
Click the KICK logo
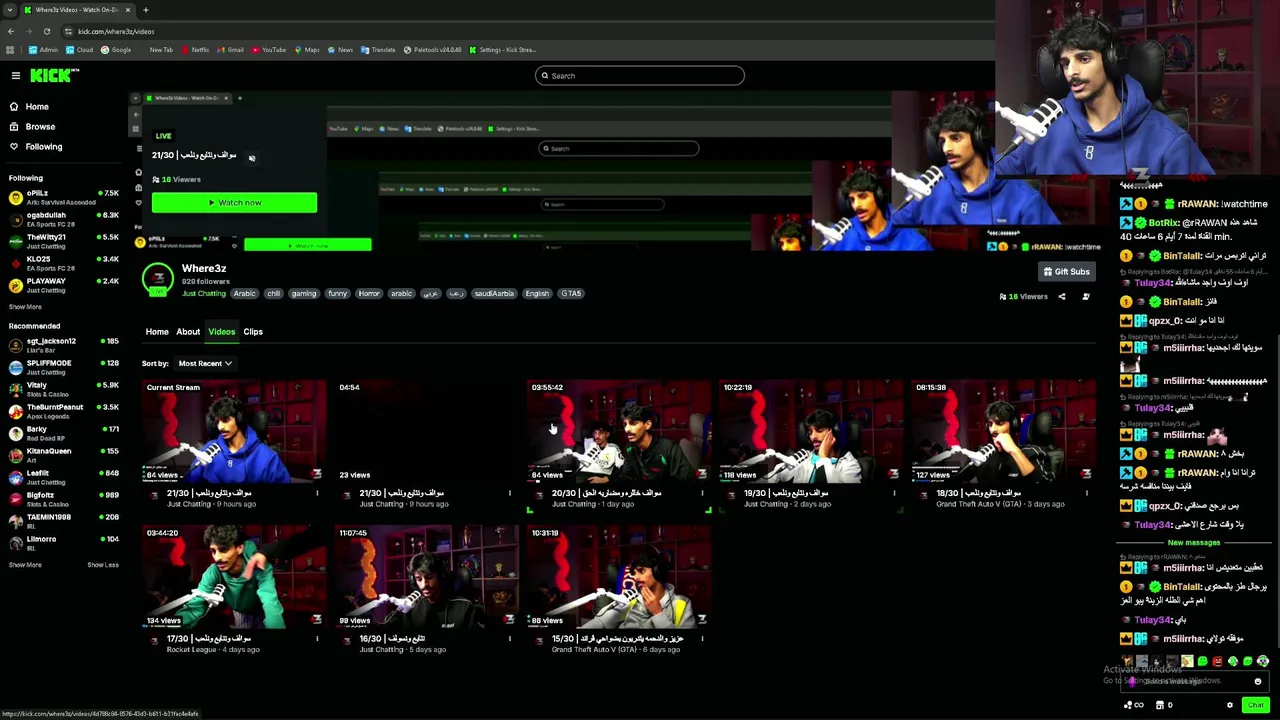coord(54,75)
